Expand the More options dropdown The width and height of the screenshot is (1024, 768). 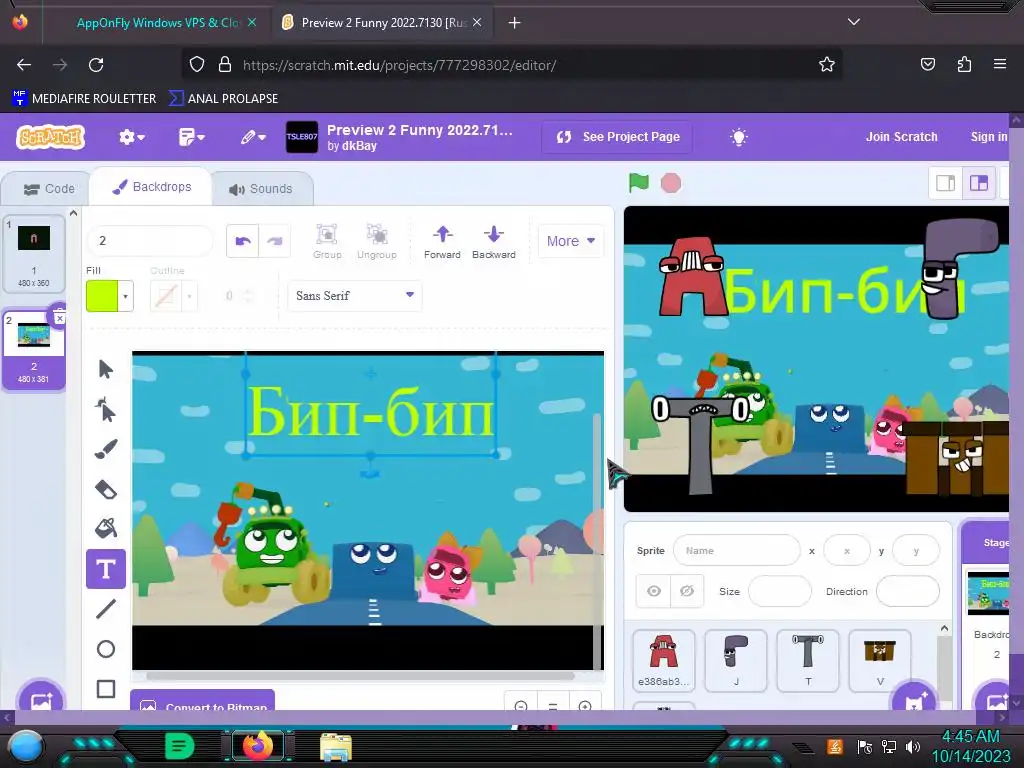571,241
